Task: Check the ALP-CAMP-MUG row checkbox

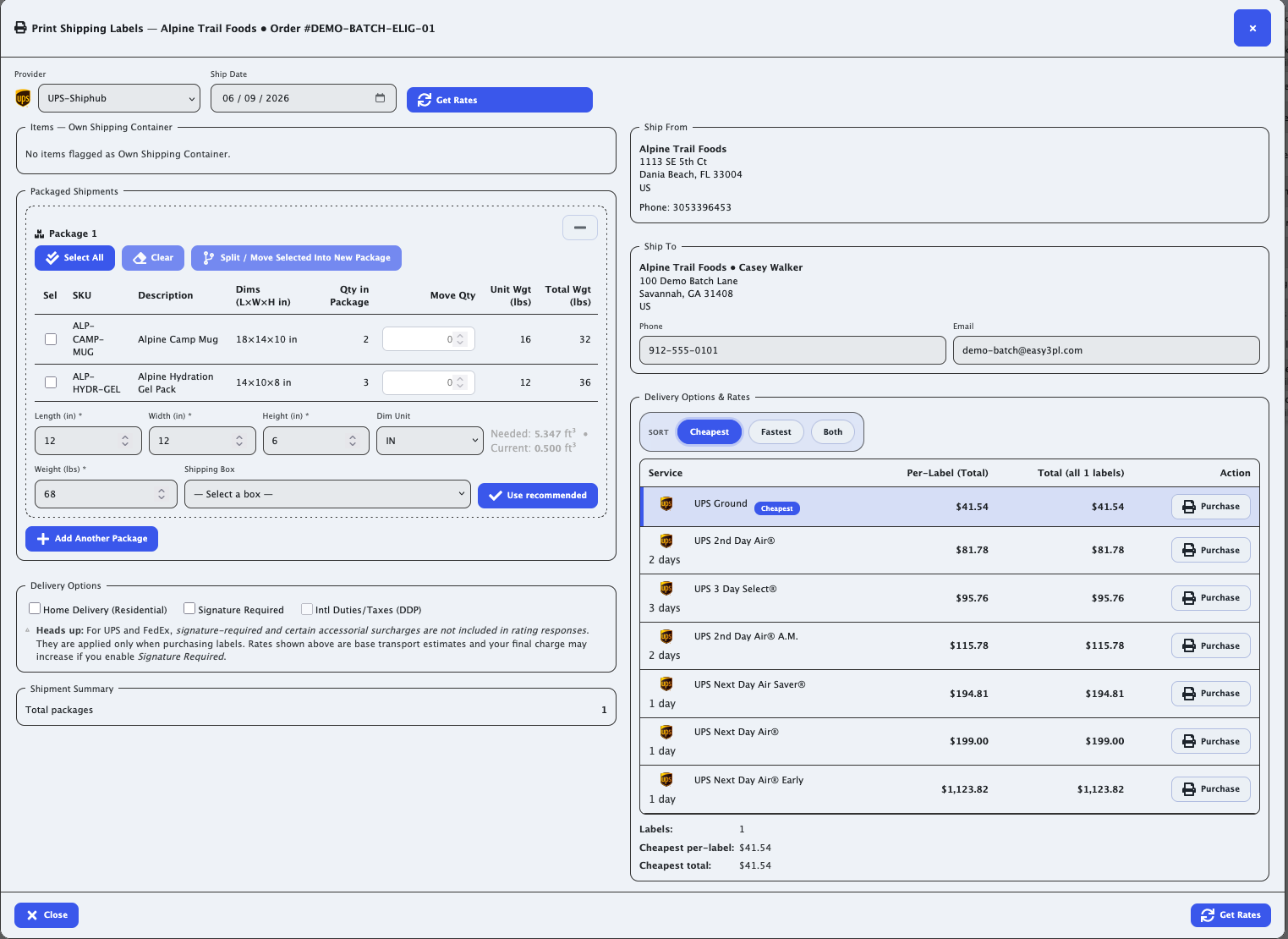Action: pos(51,339)
